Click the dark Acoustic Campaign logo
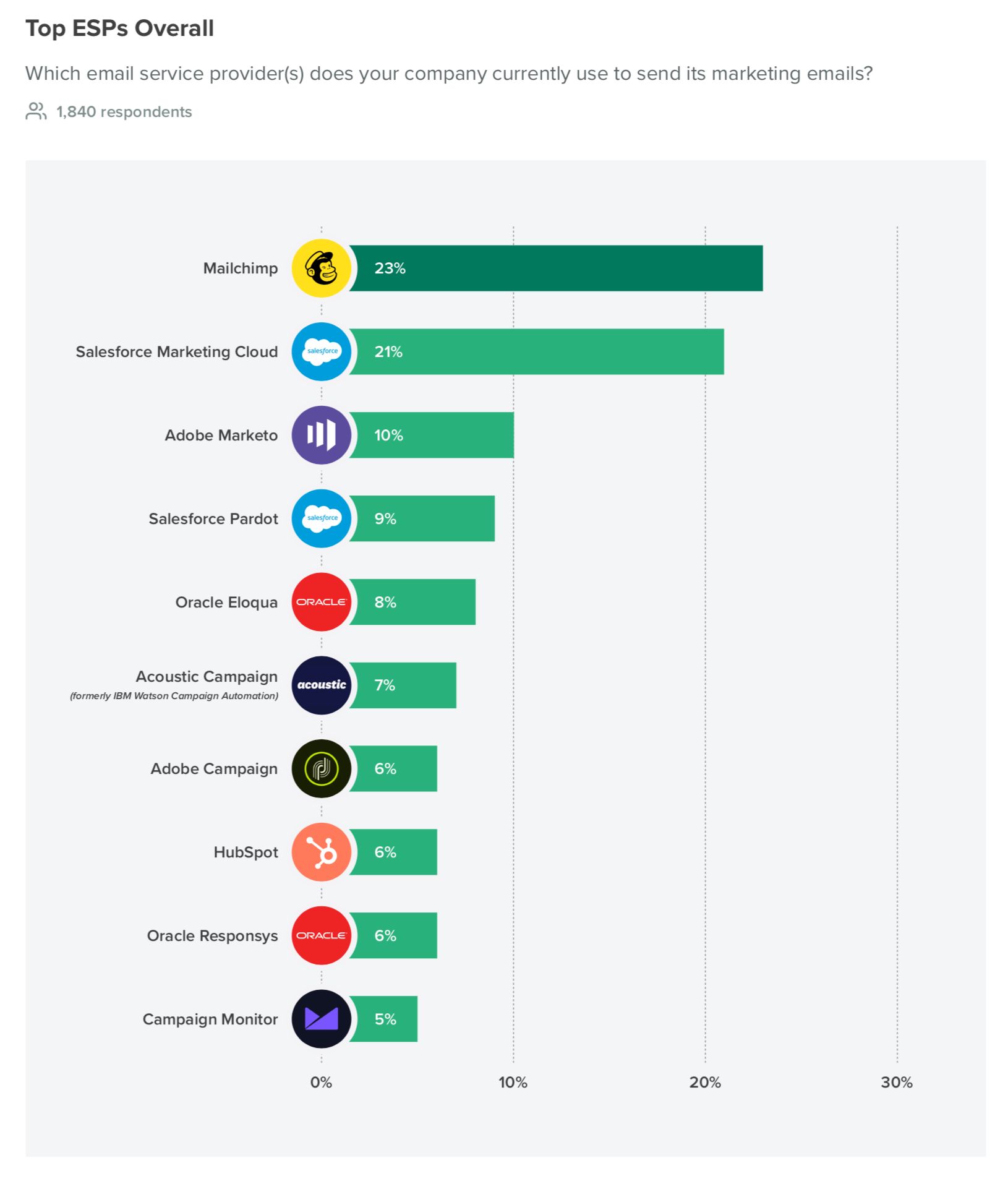Viewport: 1008px width, 1189px height. tap(321, 685)
